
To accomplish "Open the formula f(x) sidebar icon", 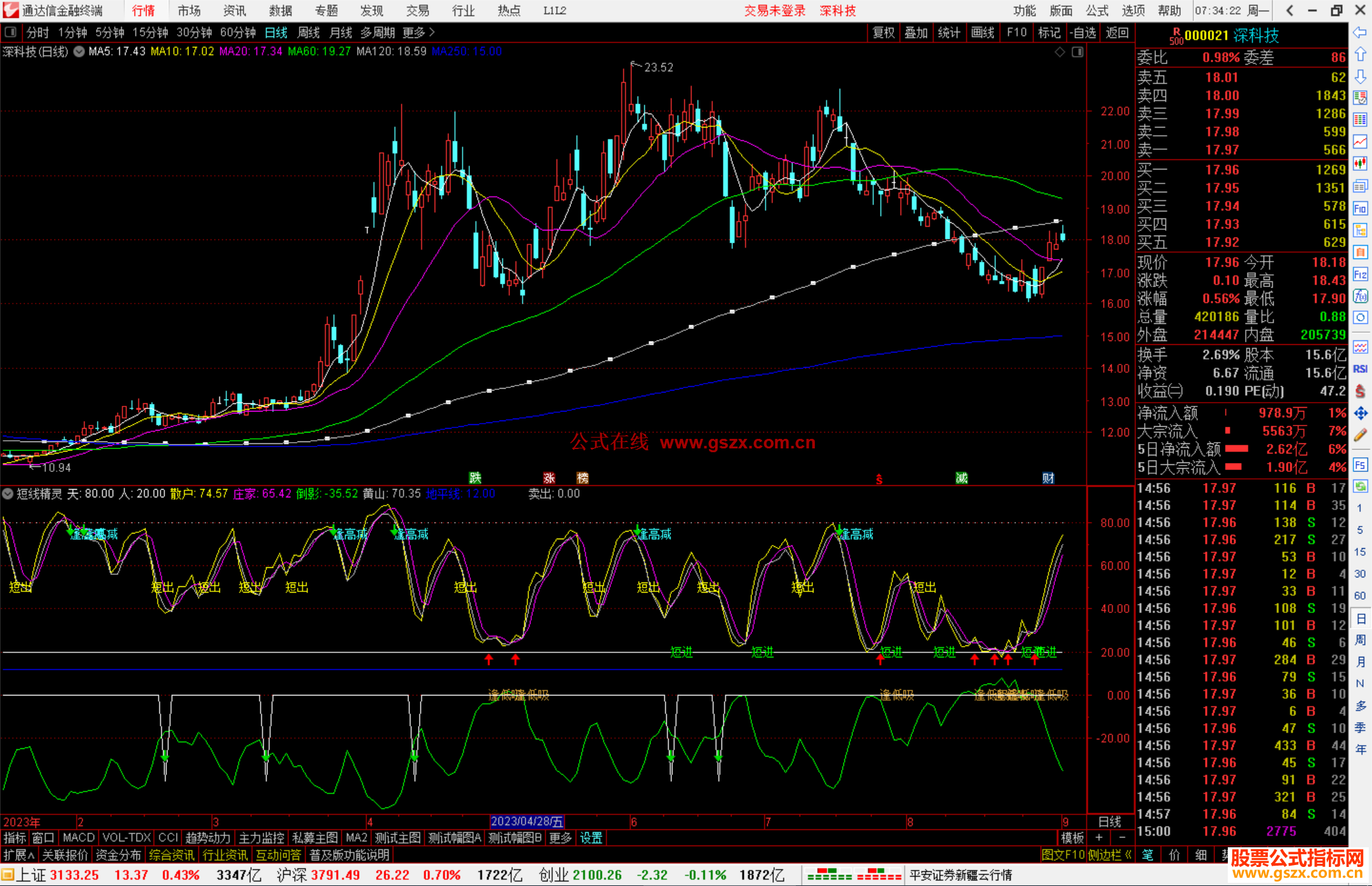I will pyautogui.click(x=1360, y=296).
